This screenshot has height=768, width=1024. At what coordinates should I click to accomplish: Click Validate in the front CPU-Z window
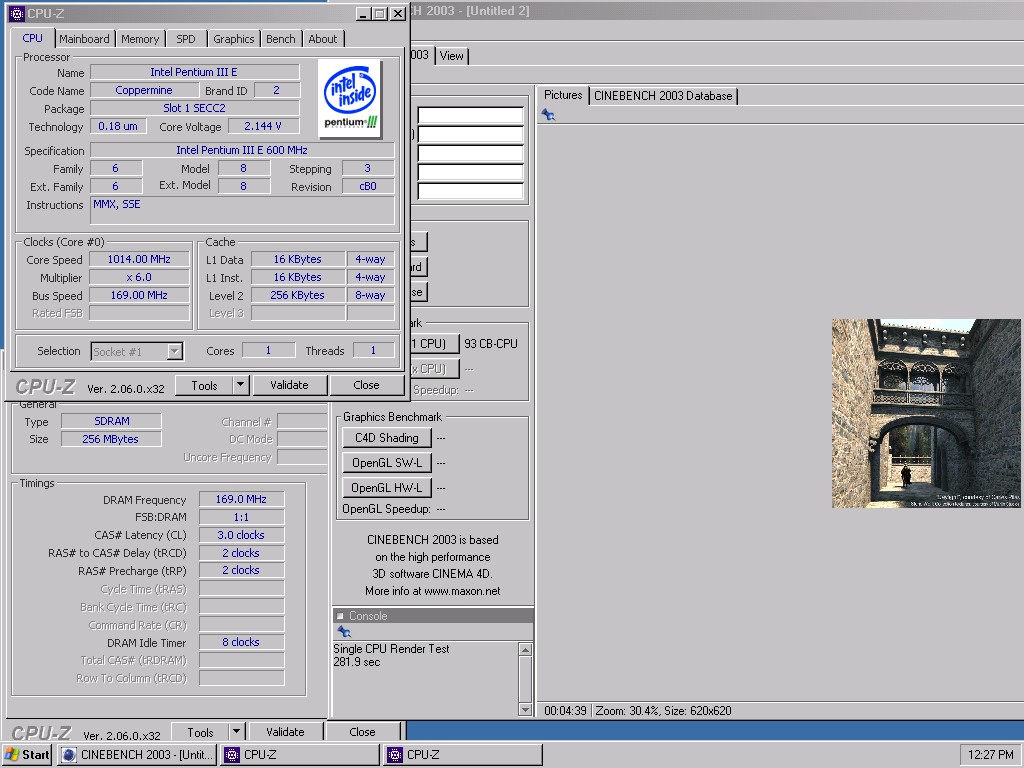coord(289,385)
